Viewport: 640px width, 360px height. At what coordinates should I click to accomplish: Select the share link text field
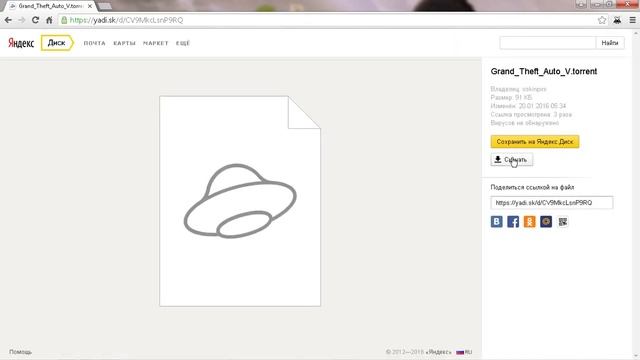[551, 202]
